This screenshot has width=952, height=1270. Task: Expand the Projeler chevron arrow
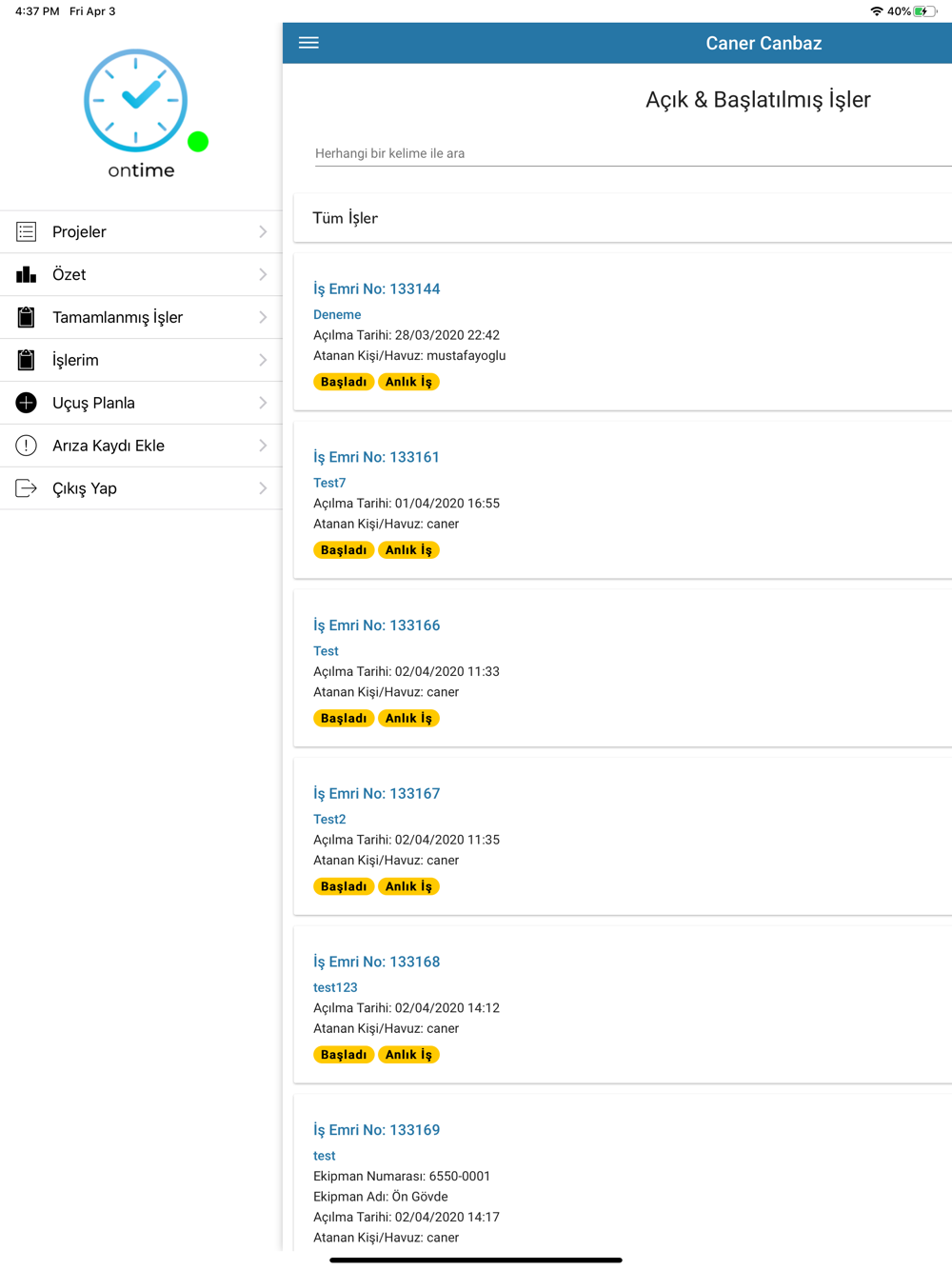[x=263, y=231]
